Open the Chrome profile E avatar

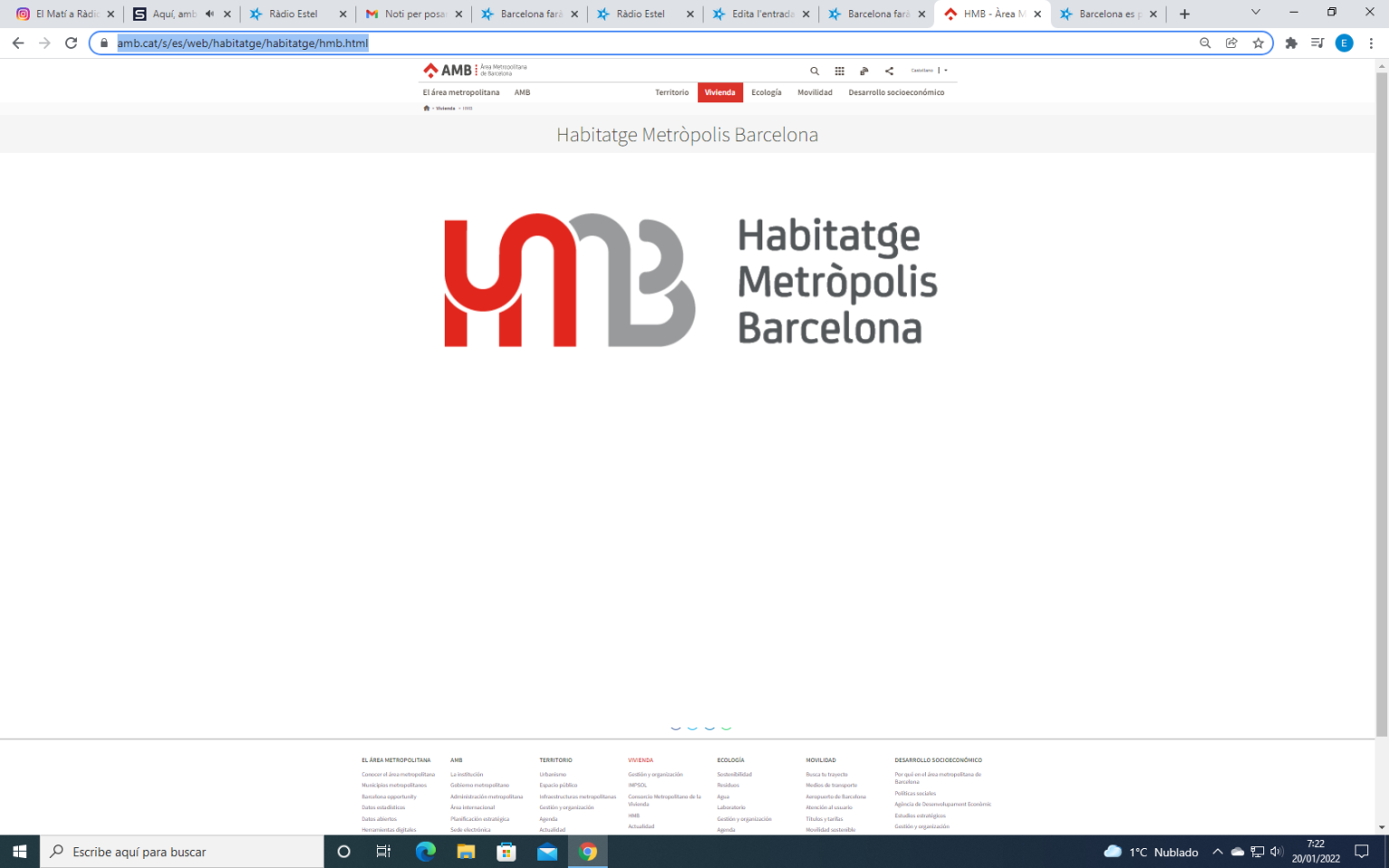[1345, 42]
